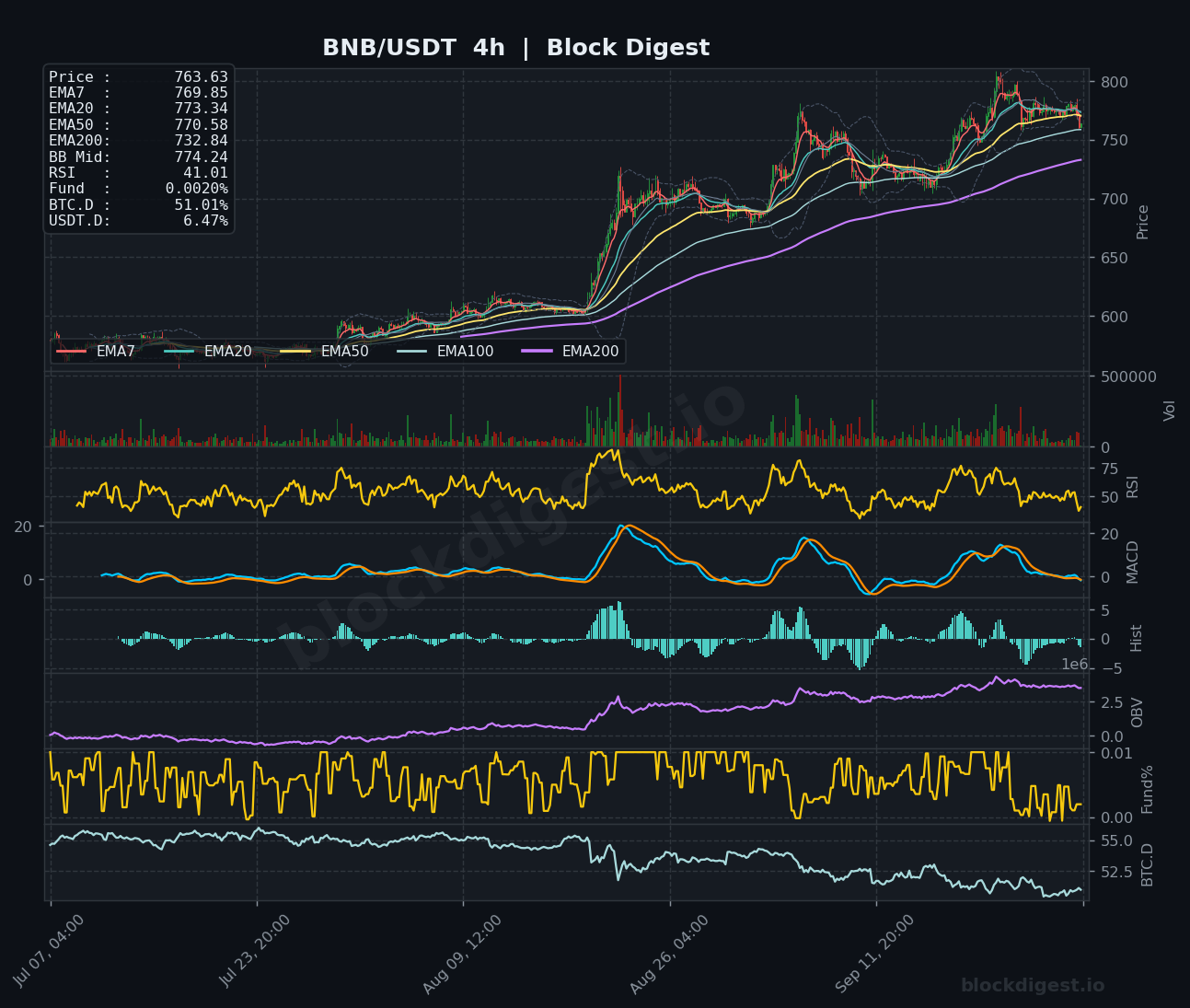Click the Jul 23, 20:00 date label
The height and width of the screenshot is (1008, 1190).
(256, 952)
